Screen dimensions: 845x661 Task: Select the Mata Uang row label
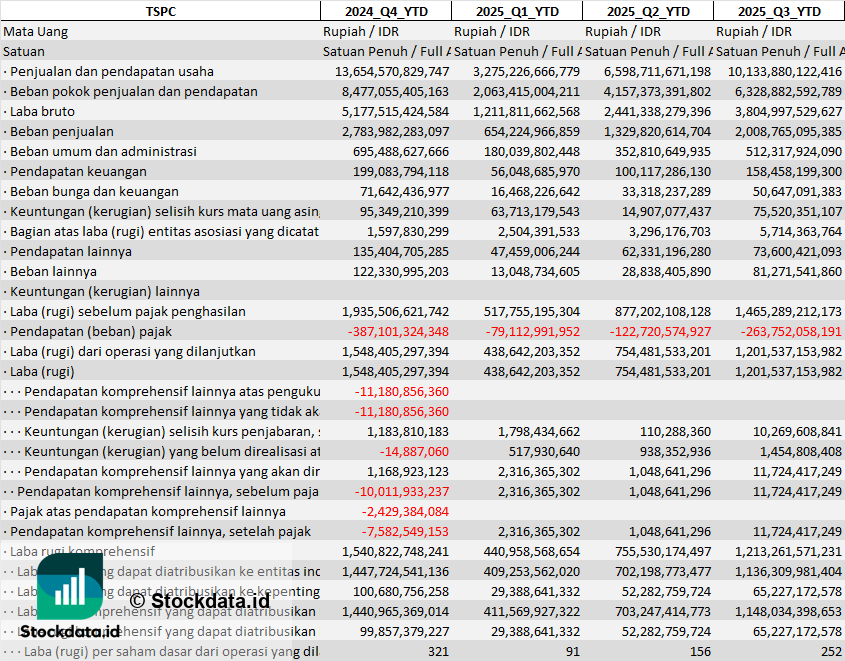[x=36, y=32]
